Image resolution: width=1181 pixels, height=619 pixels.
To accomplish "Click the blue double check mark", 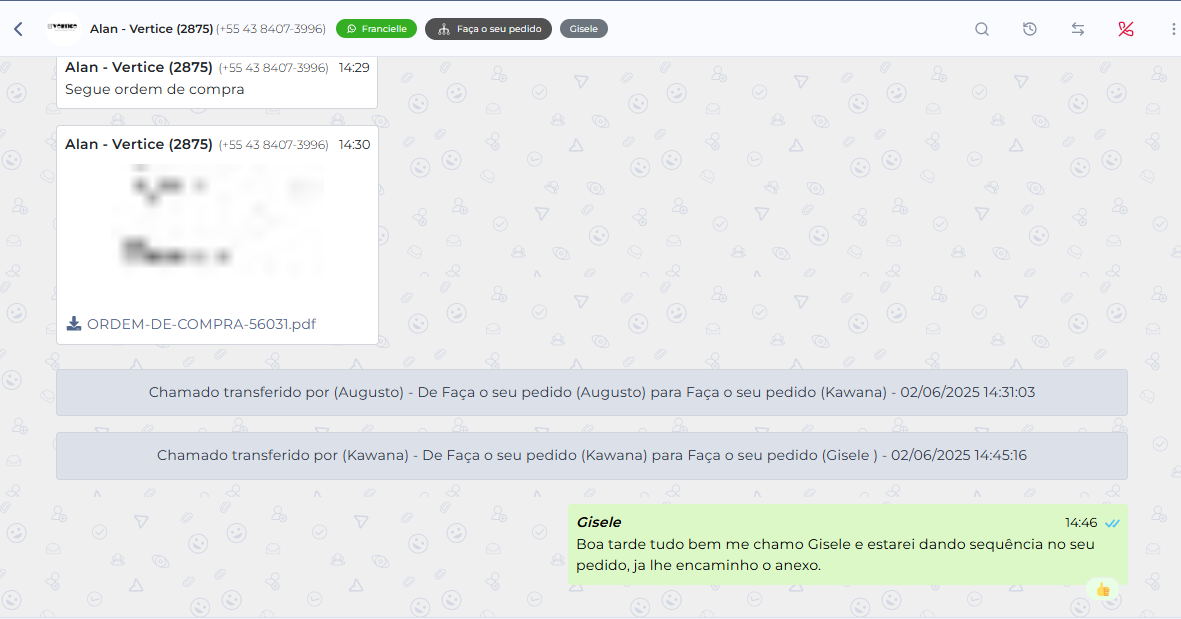I will click(x=1111, y=522).
